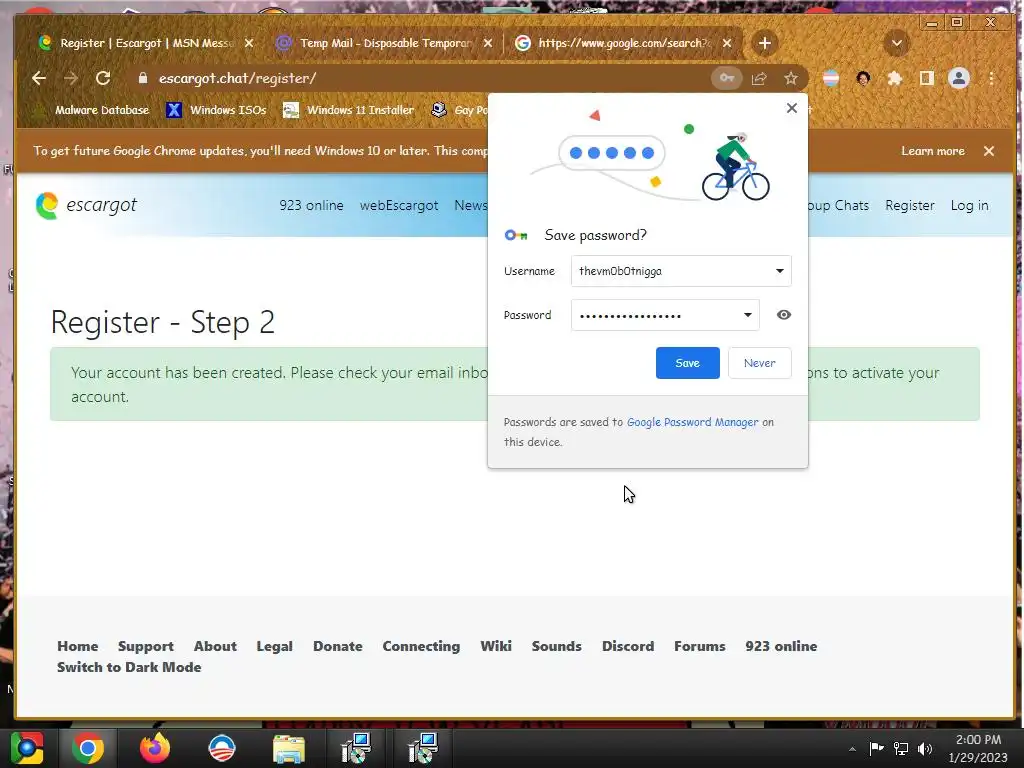Open the About footer link
Image resolution: width=1024 pixels, height=768 pixels.
(215, 646)
